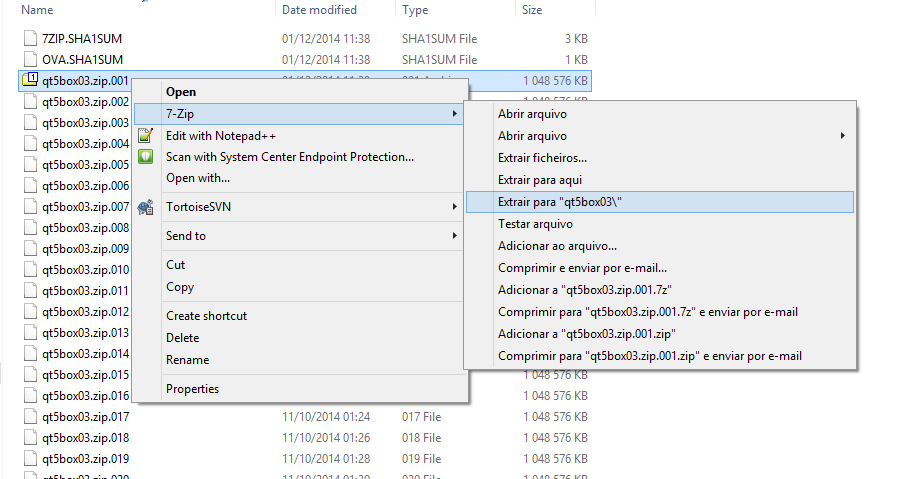The width and height of the screenshot is (906, 479).
Task: Click the qt5box03.zip.003 file icon
Action: tap(31, 122)
